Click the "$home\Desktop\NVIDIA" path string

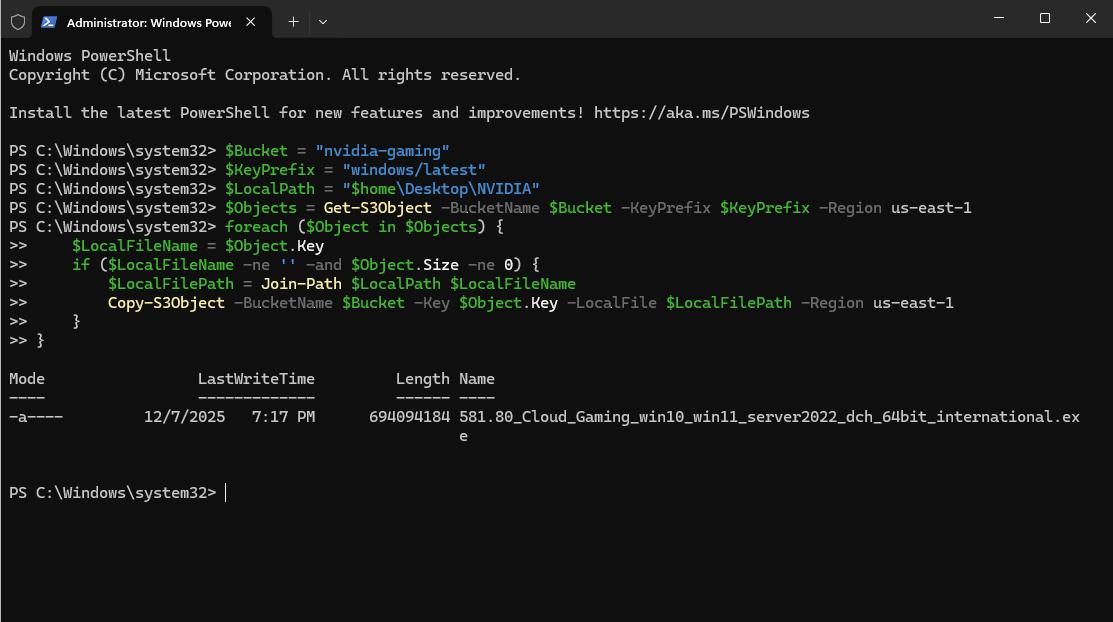pos(440,189)
